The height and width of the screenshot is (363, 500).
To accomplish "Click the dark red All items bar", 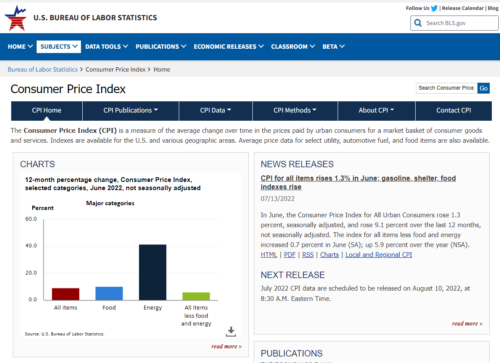I will coord(66,294).
